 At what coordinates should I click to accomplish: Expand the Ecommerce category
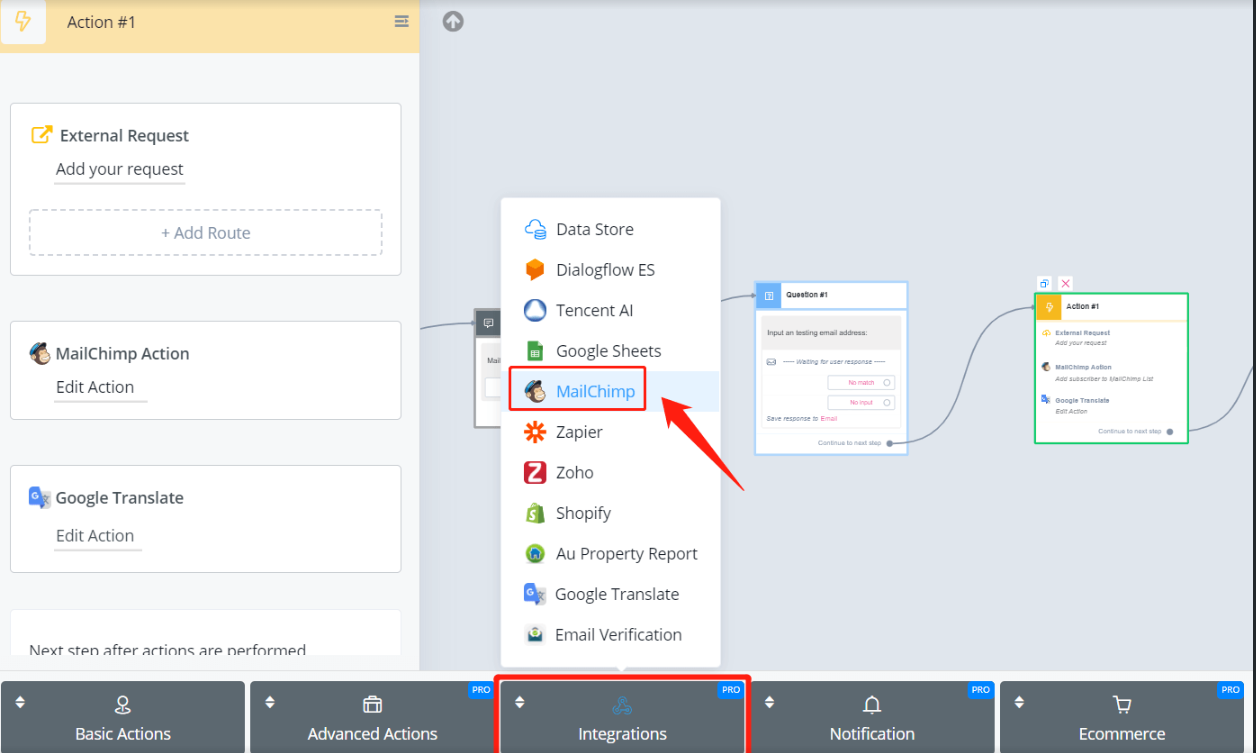(x=1122, y=717)
